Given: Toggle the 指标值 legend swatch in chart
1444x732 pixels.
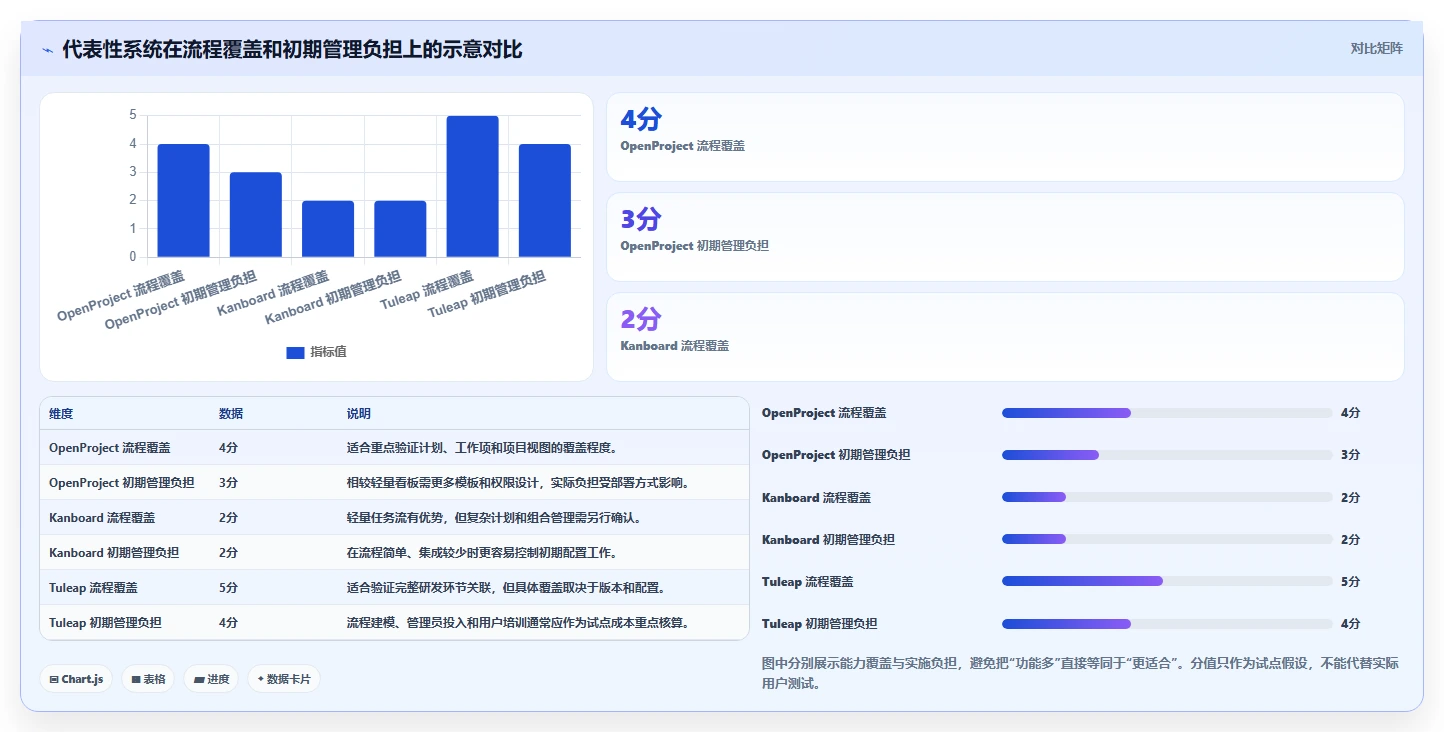Looking at the screenshot, I should 295,352.
